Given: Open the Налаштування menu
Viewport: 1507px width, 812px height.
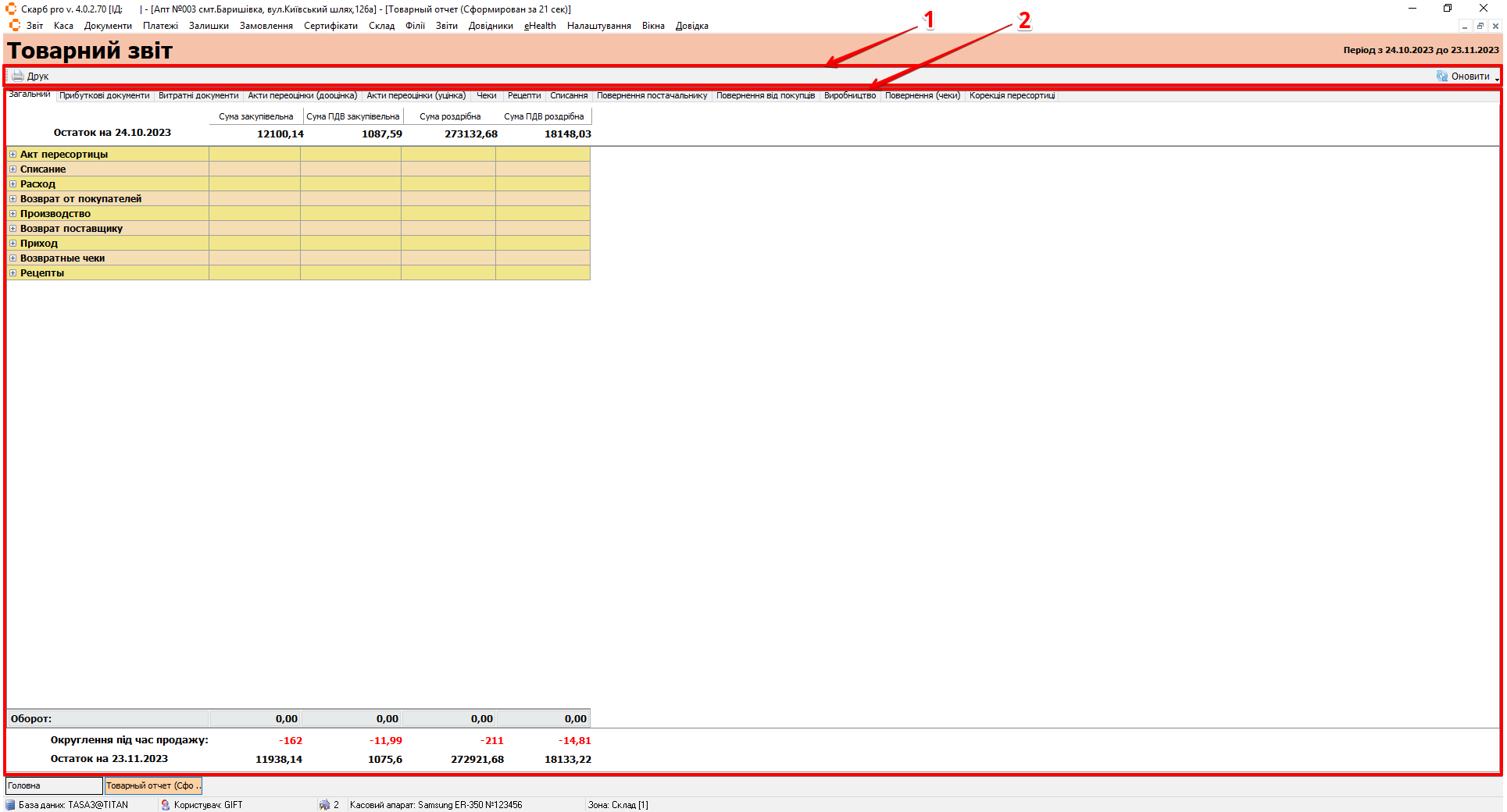Looking at the screenshot, I should (598, 26).
